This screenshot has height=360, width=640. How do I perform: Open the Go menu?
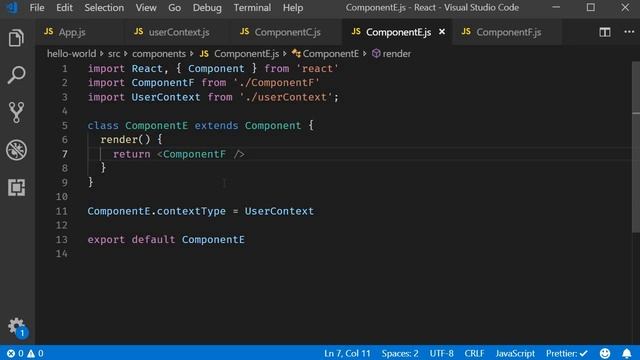(174, 8)
